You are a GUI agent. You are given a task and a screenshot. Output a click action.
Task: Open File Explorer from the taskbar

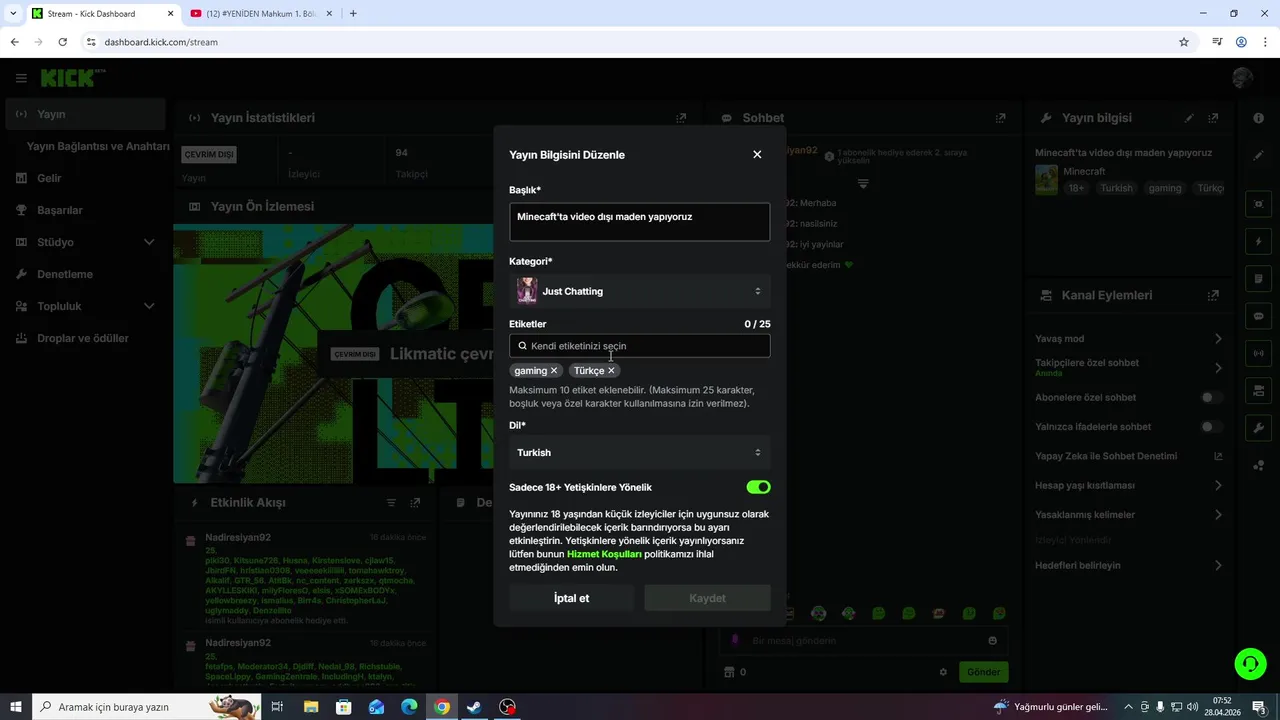[310, 707]
